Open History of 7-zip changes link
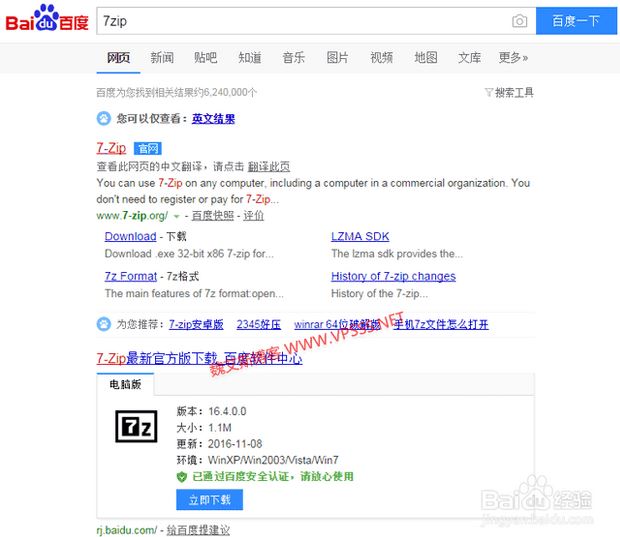This screenshot has height=537, width=620. click(x=393, y=276)
